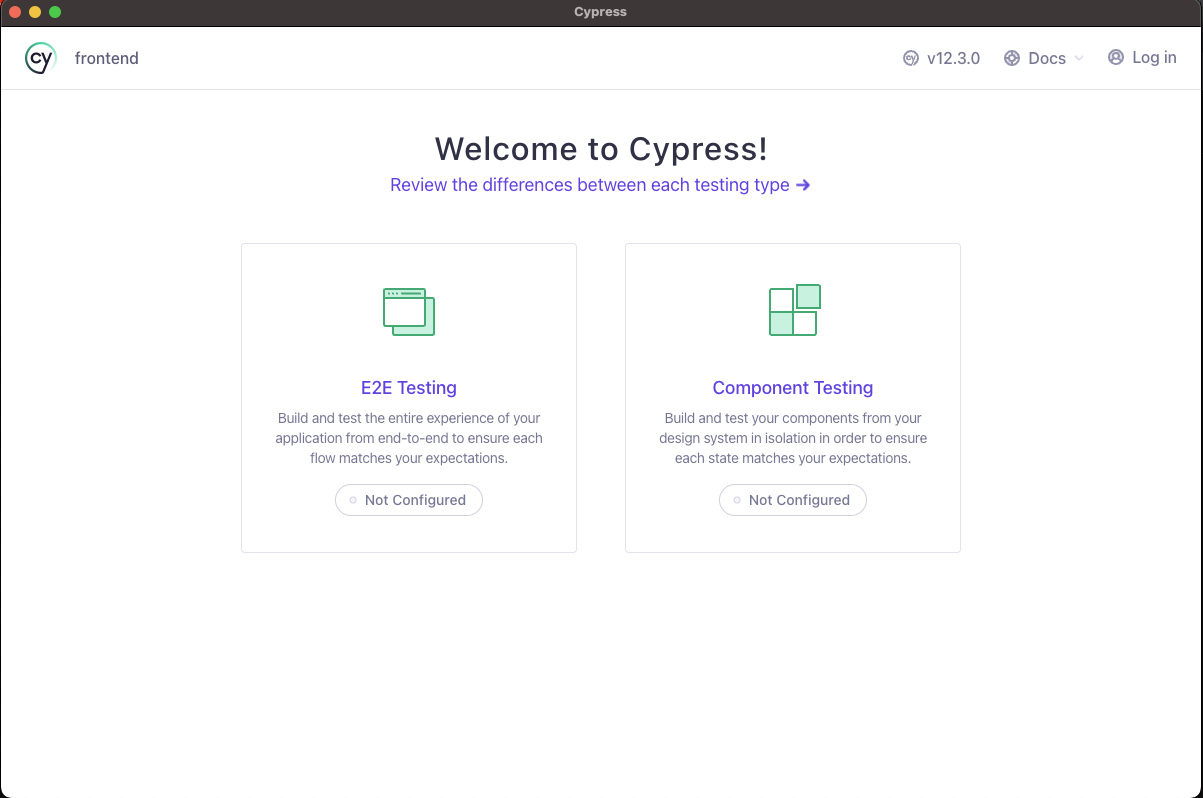The width and height of the screenshot is (1203, 798).
Task: Expand the Docs dropdown chevron
Action: point(1079,58)
